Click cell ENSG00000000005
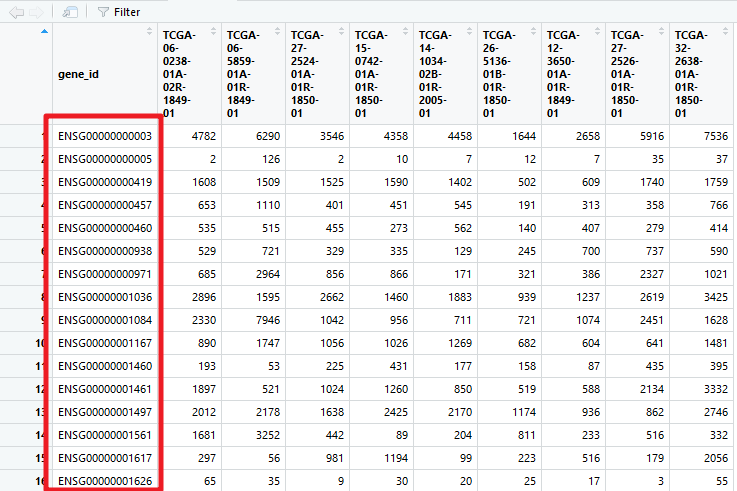737x491 pixels. pyautogui.click(x=105, y=159)
